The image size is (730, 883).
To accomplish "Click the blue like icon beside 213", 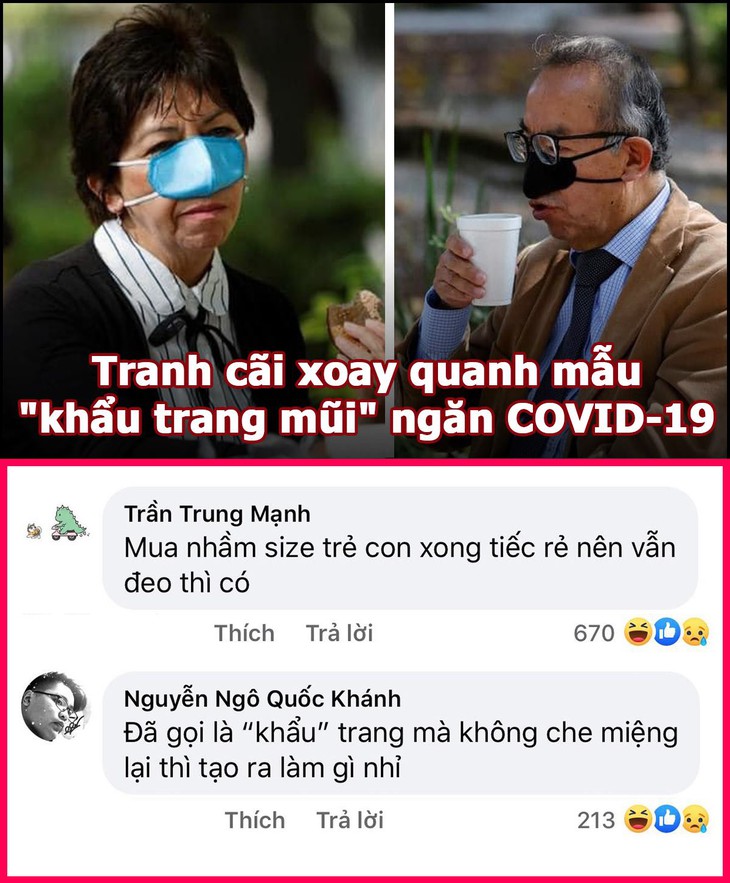I will (667, 819).
